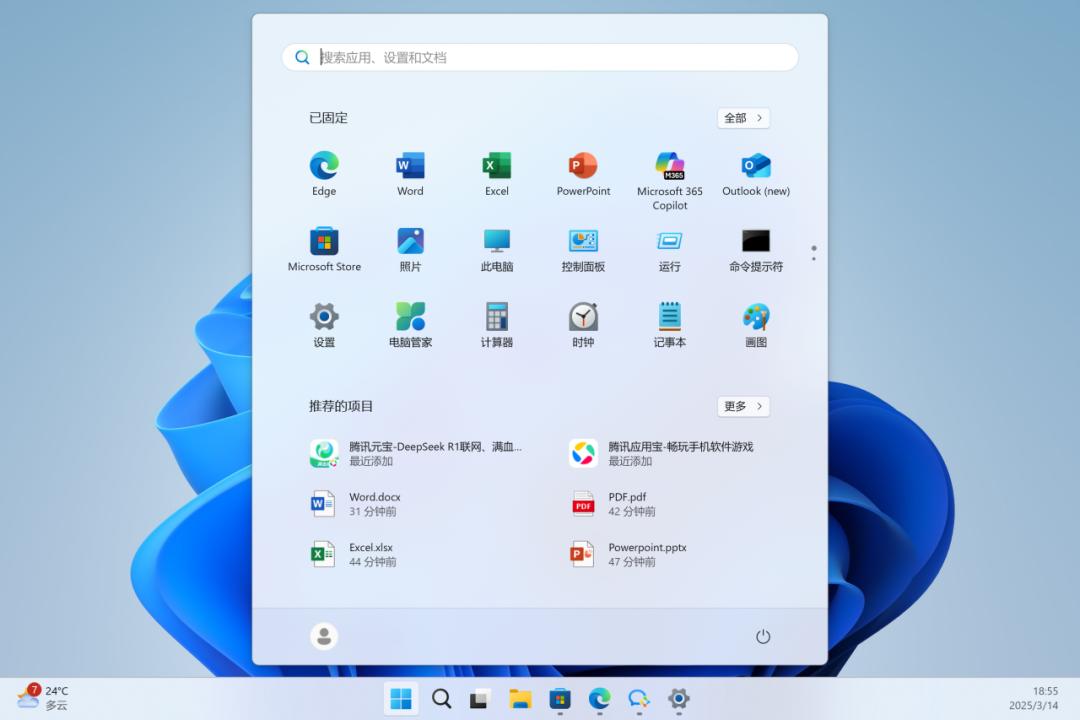
Task: Launch PowerPoint from pinned apps
Action: tap(583, 167)
